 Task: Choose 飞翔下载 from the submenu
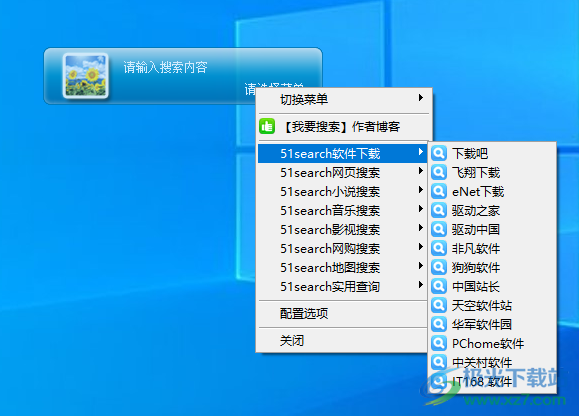point(492,172)
